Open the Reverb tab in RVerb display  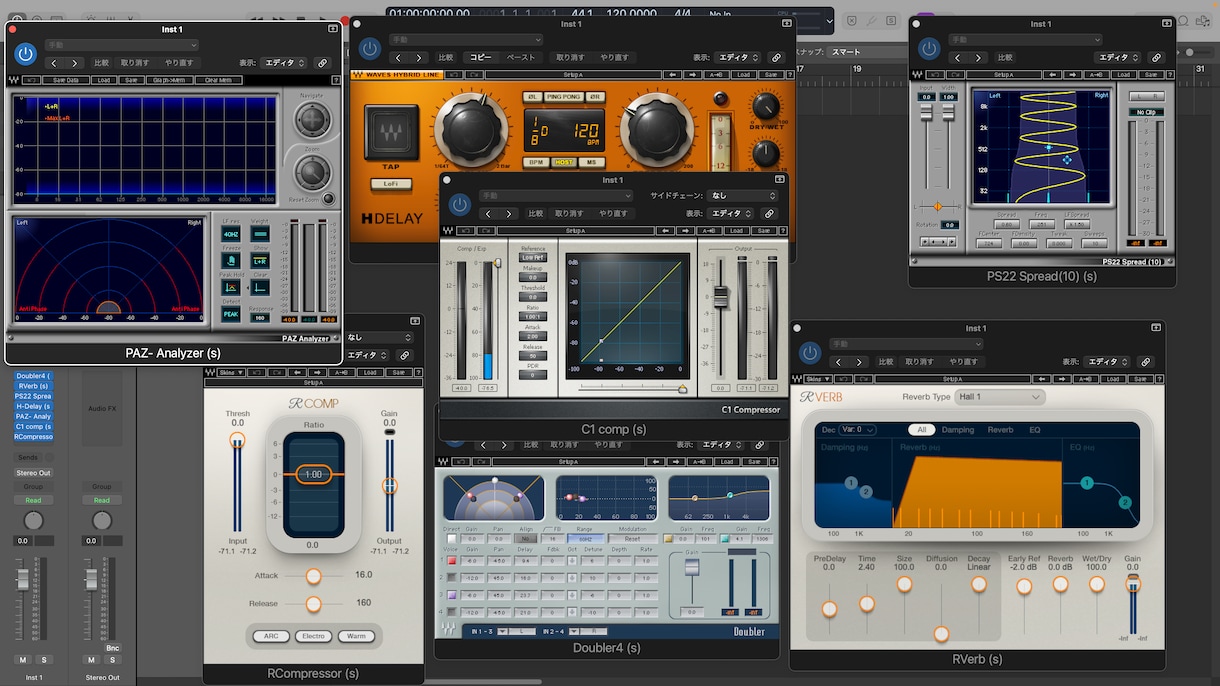(1001, 430)
